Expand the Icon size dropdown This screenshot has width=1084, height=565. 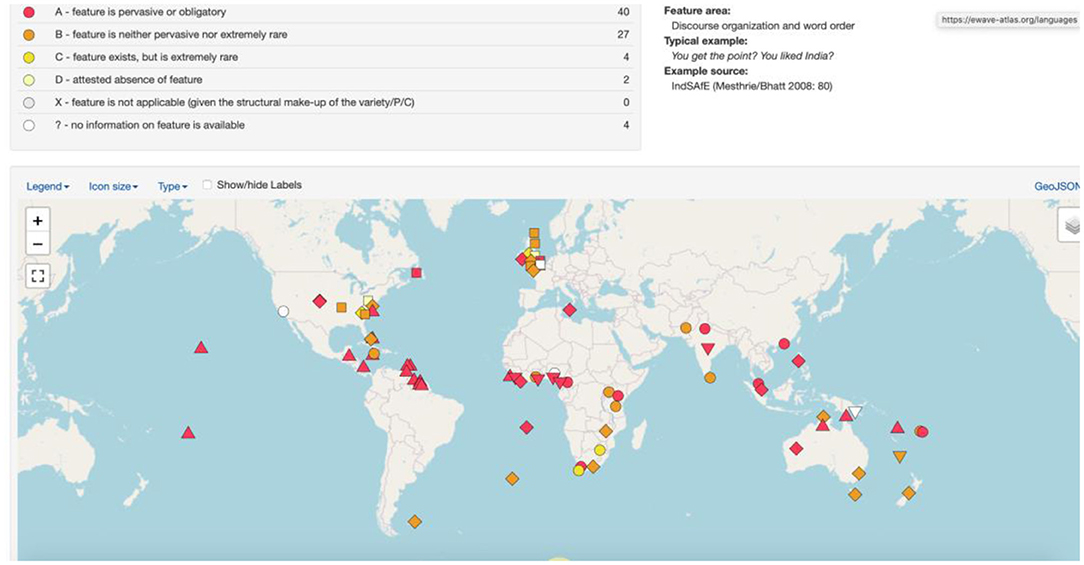(x=113, y=187)
